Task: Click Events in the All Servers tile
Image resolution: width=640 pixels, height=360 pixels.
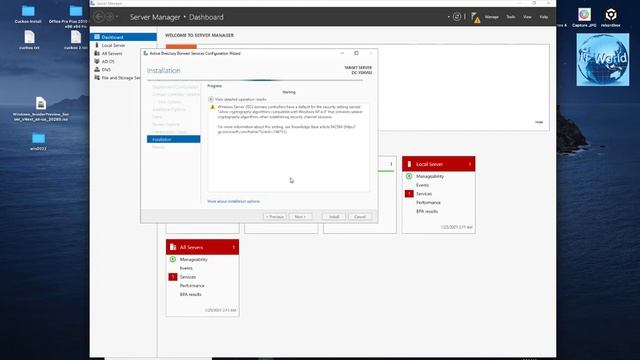Action: tap(186, 268)
